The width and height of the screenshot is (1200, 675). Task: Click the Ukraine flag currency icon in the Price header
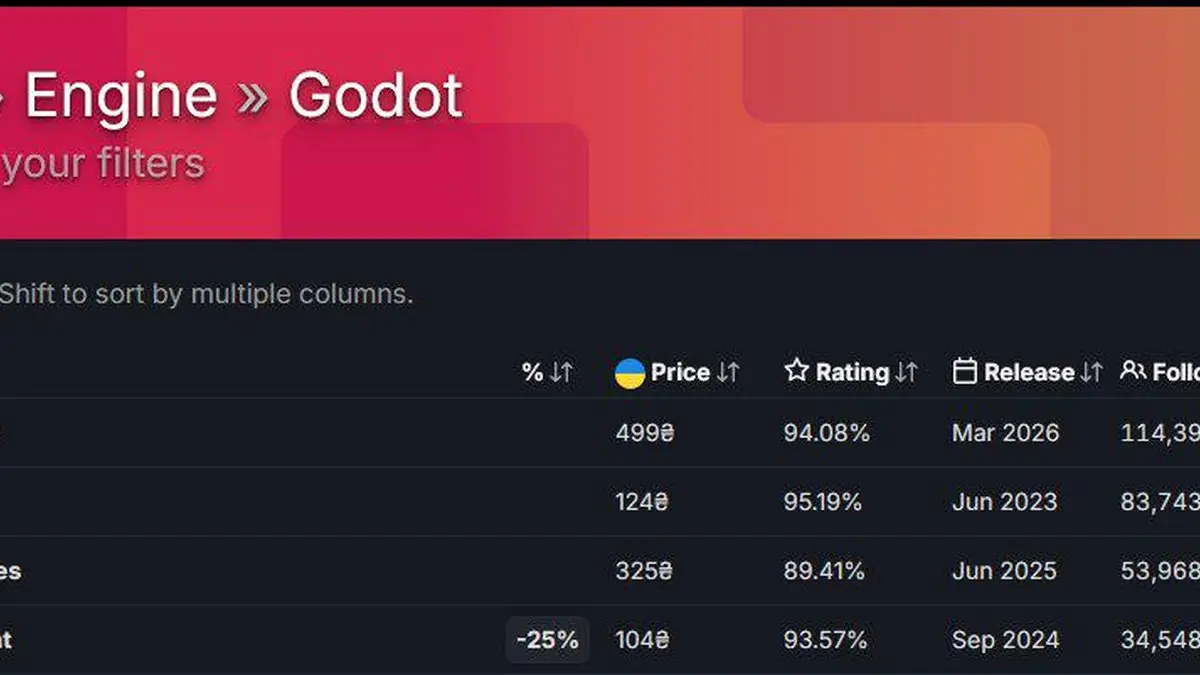(629, 371)
